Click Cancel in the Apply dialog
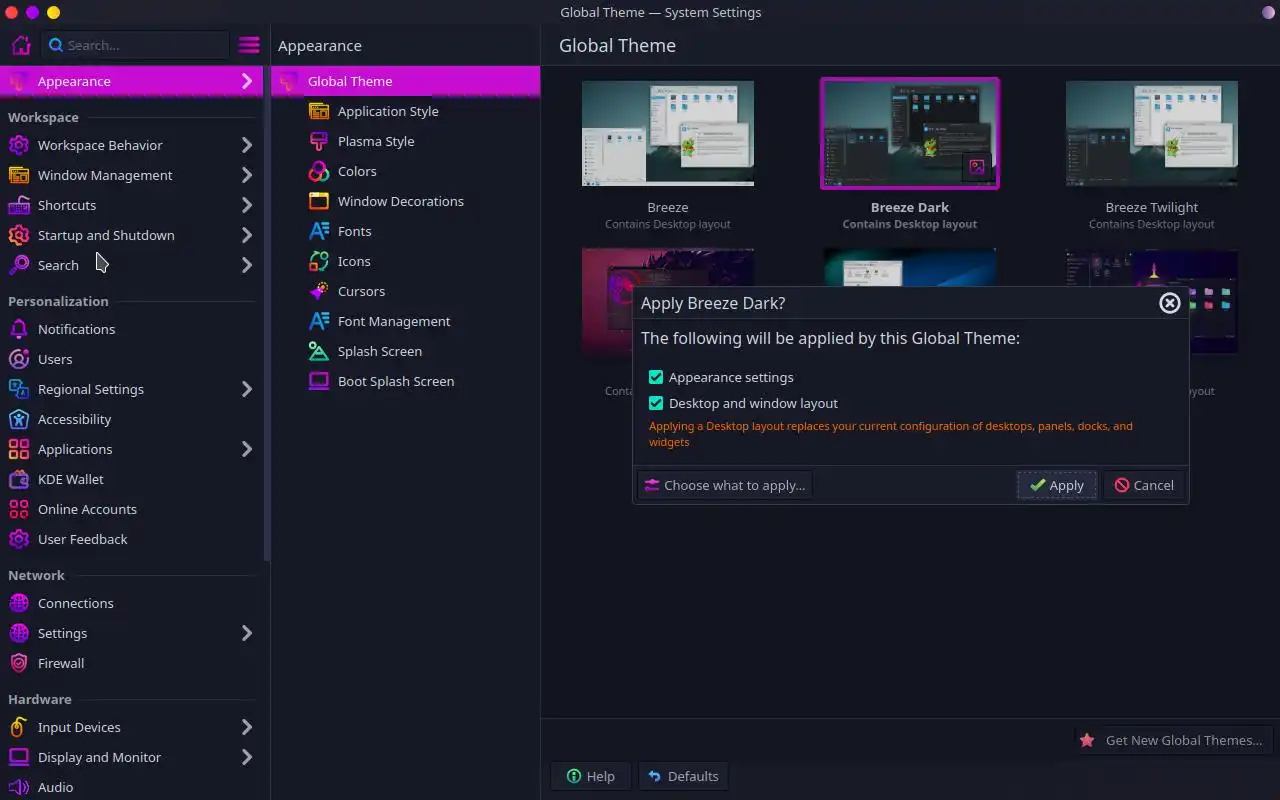The image size is (1280, 800). coord(1144,485)
